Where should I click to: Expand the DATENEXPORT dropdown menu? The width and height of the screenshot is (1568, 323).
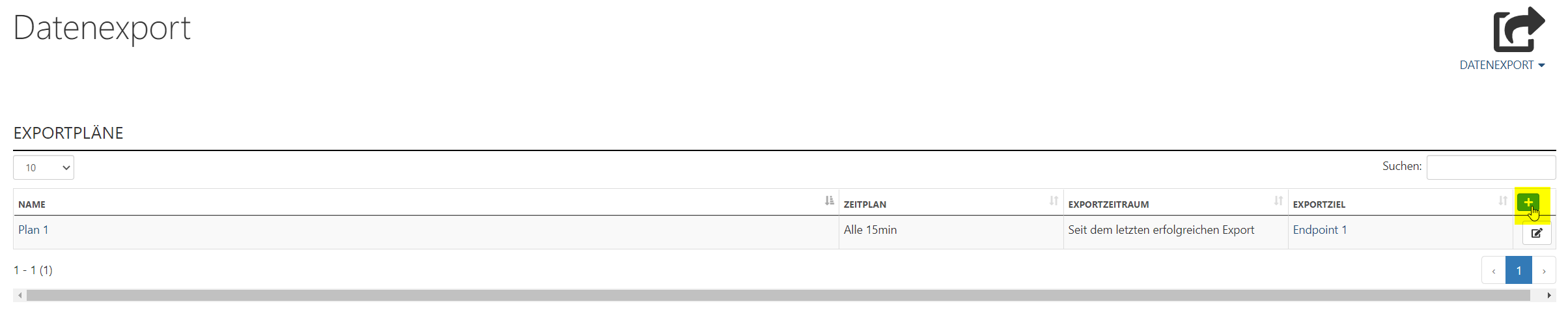tap(1502, 65)
